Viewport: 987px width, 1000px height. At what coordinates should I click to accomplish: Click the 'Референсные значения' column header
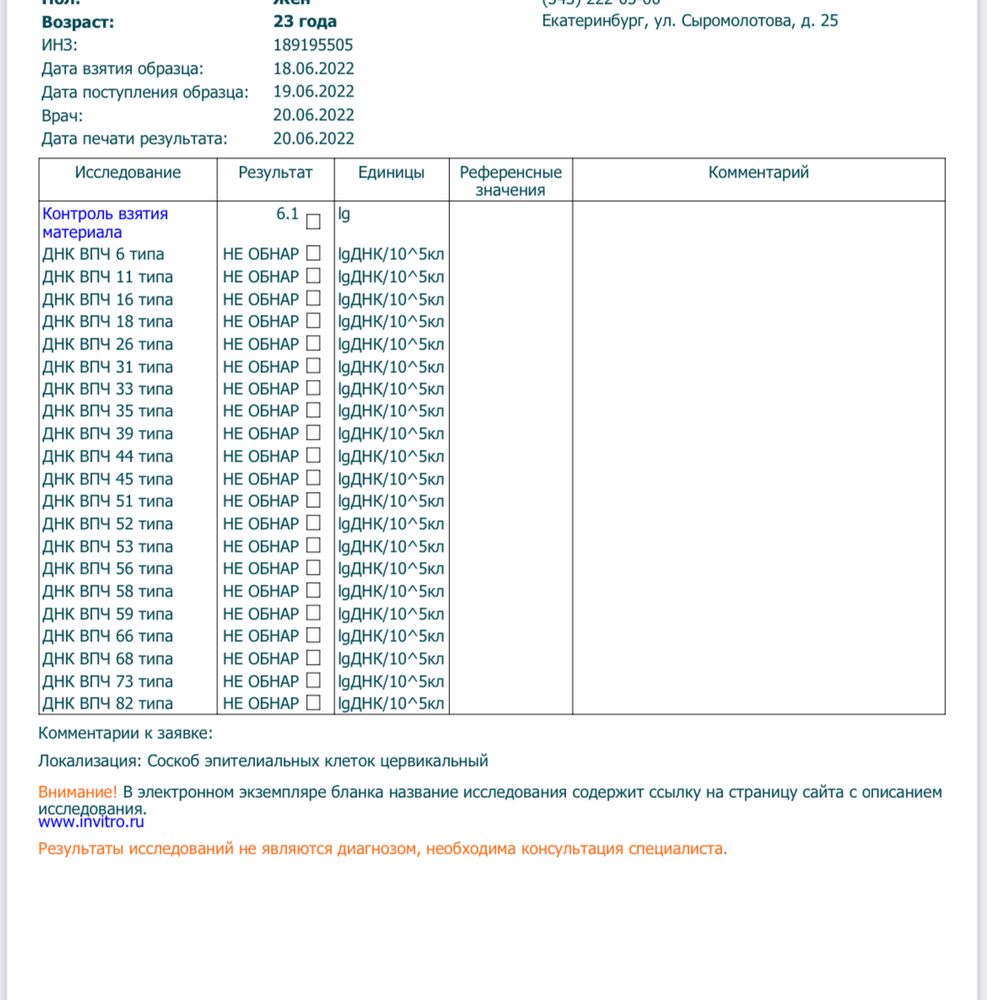coord(510,181)
